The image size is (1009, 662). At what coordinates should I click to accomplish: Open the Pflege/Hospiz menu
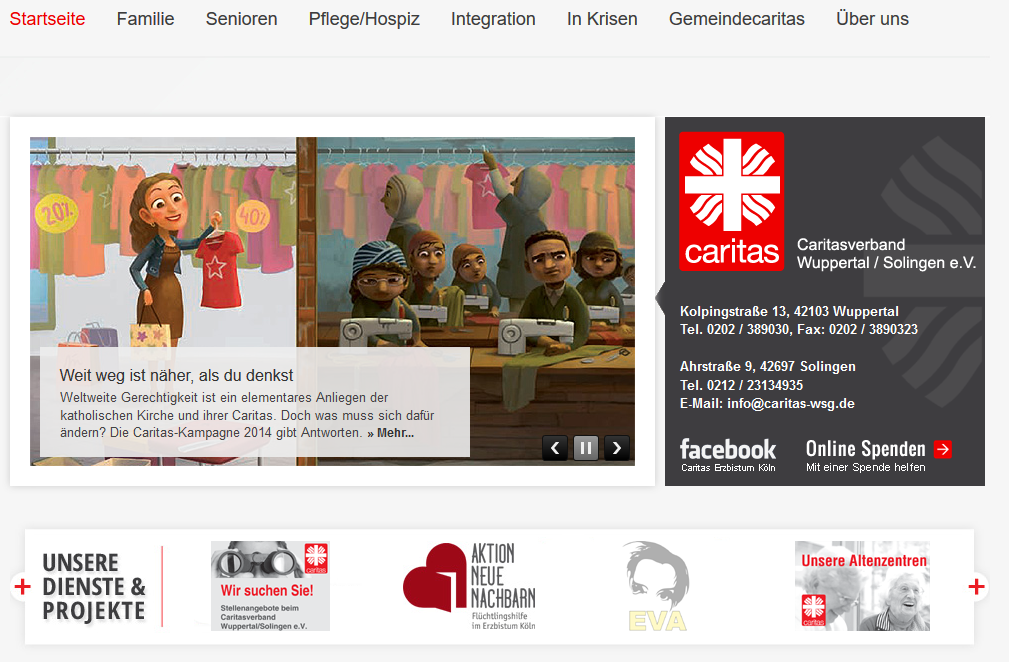(364, 19)
